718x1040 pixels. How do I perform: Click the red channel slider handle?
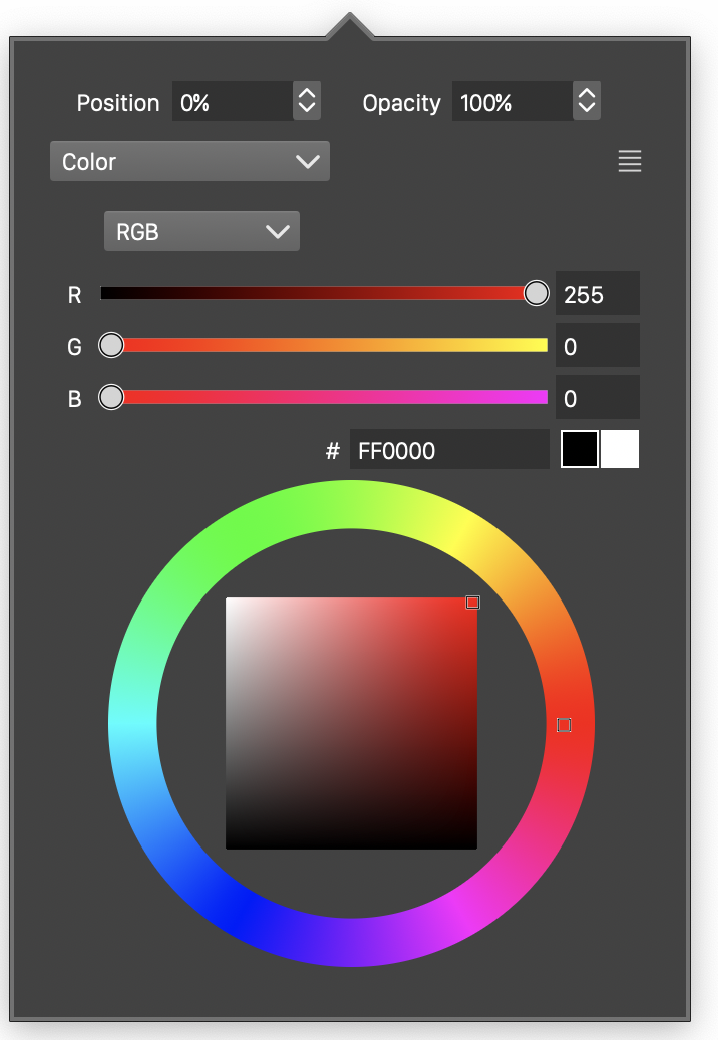click(537, 293)
